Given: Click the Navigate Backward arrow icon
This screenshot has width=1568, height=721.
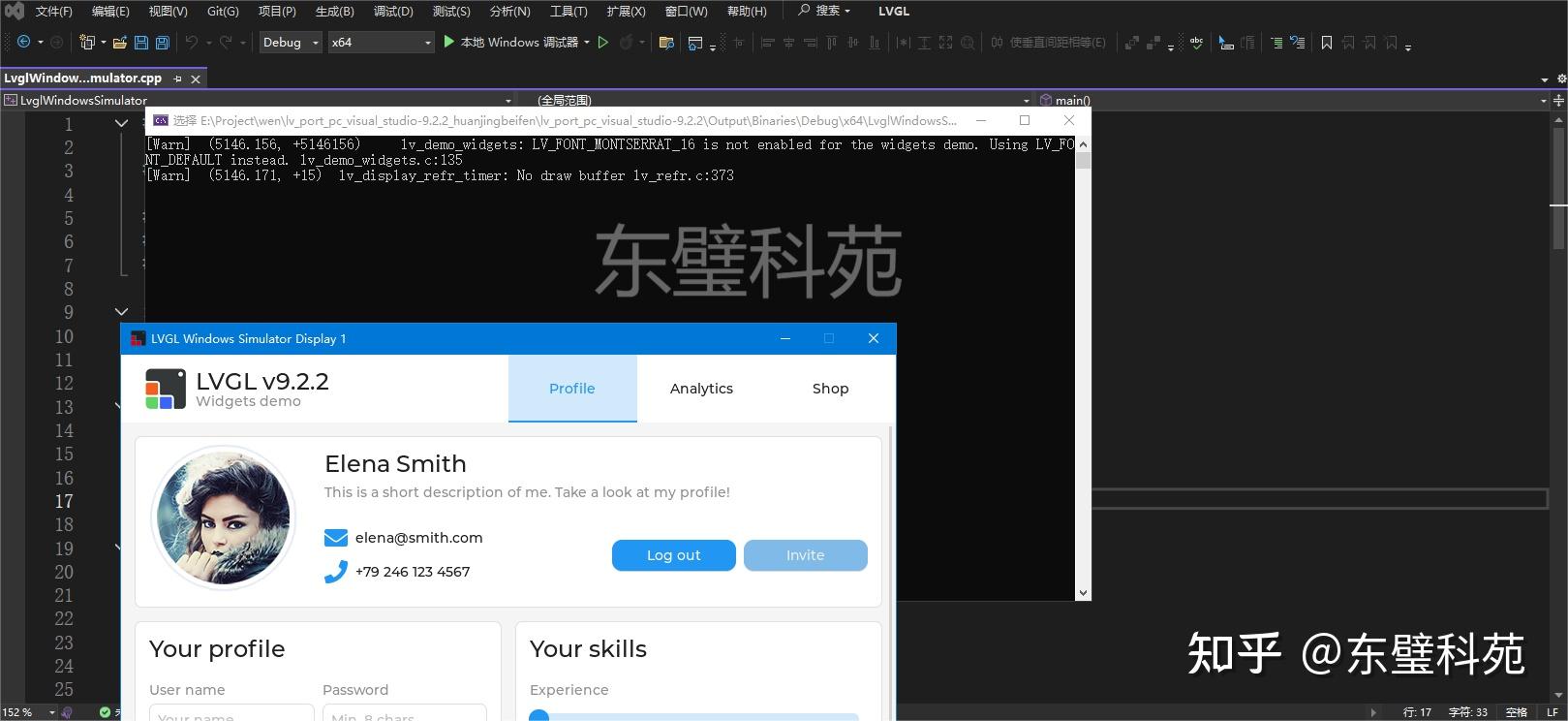Looking at the screenshot, I should coord(23,43).
